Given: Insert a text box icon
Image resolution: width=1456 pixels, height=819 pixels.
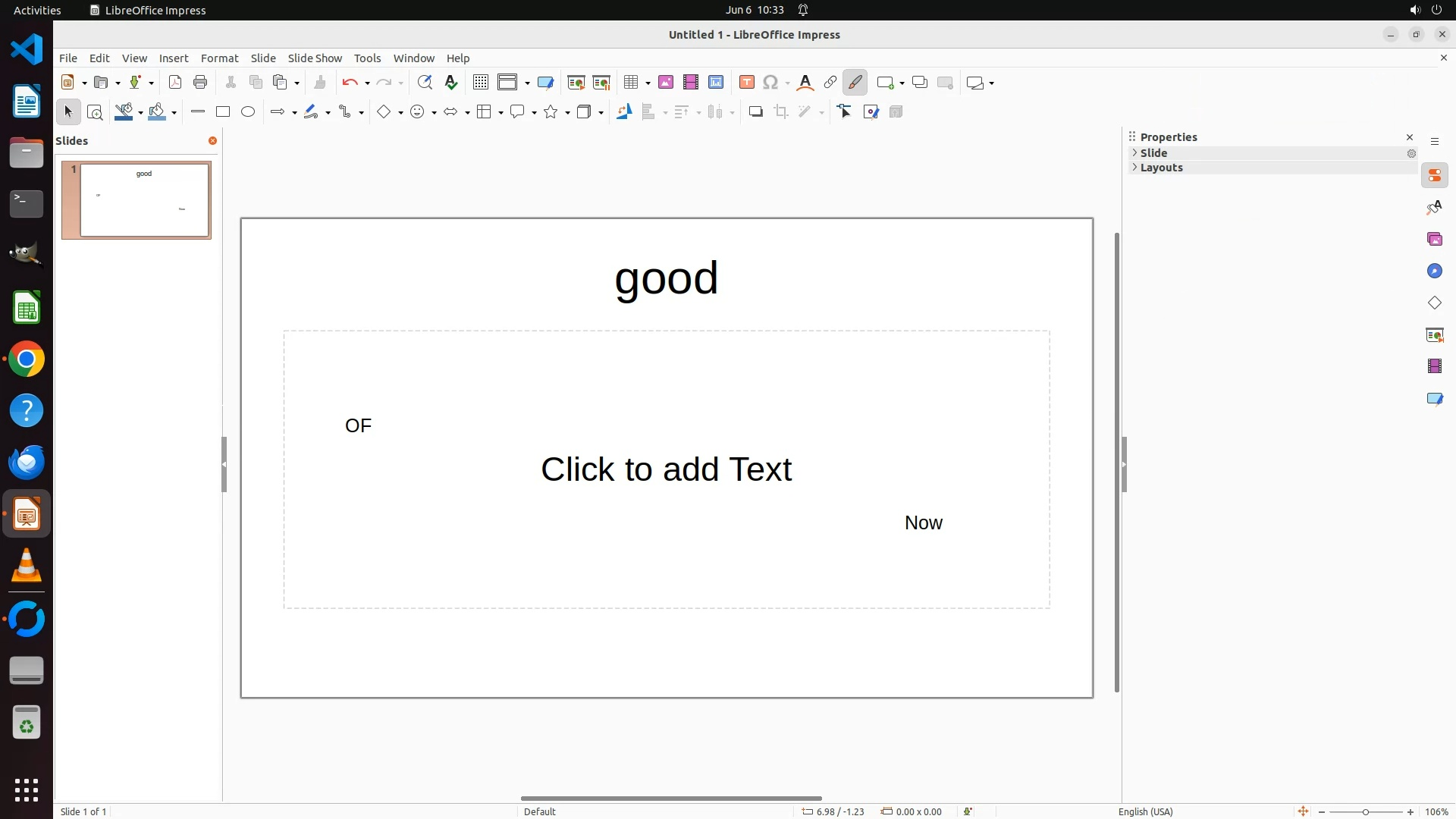Looking at the screenshot, I should coord(747,83).
